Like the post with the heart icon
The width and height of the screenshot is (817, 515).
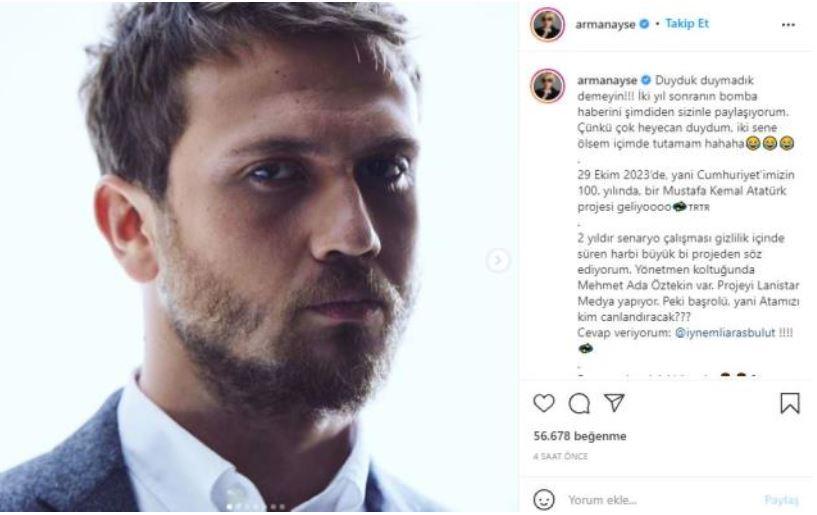544,403
